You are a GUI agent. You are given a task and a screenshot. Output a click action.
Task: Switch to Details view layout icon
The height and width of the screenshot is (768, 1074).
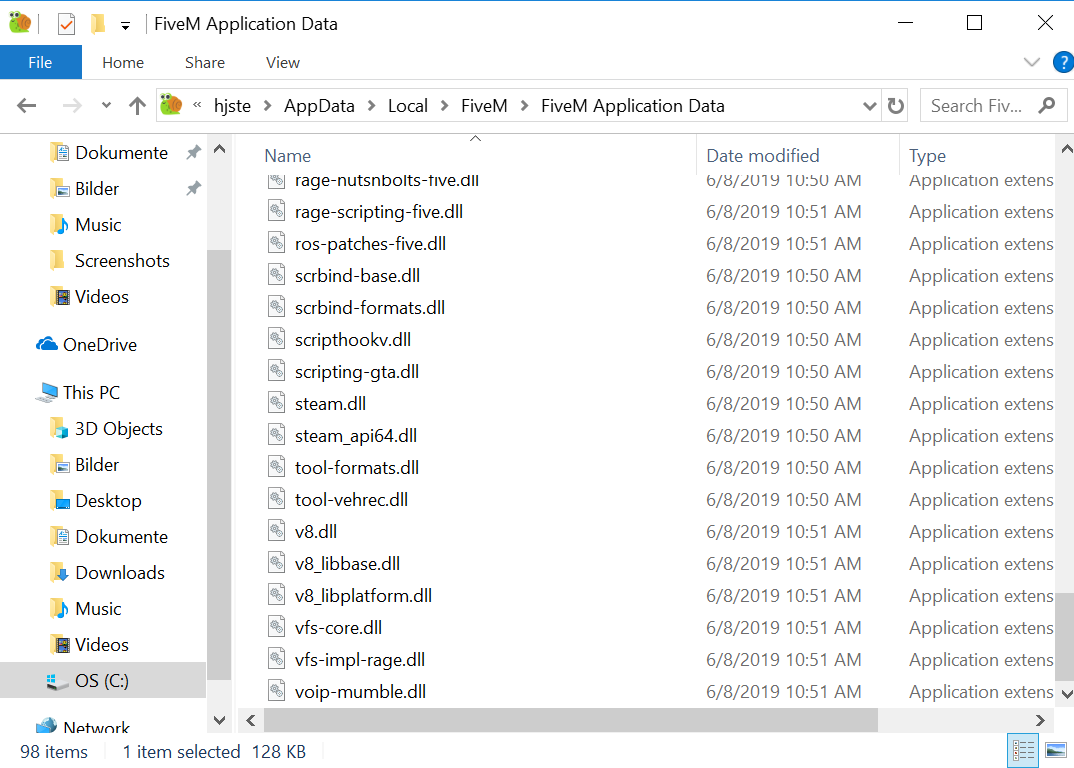pyautogui.click(x=1023, y=751)
